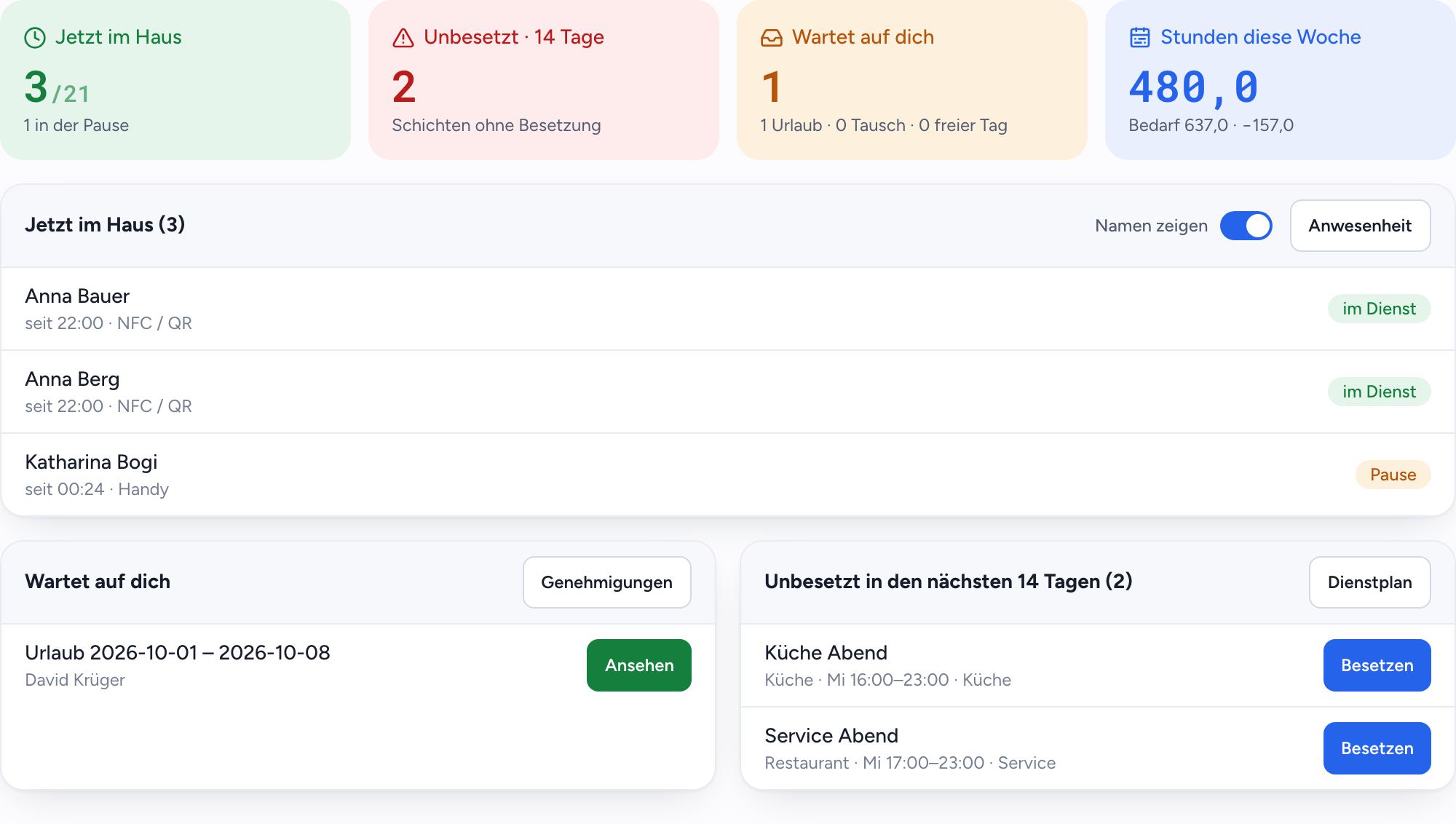Open Genehmigungen from Wartet auf dich panel

click(x=606, y=582)
